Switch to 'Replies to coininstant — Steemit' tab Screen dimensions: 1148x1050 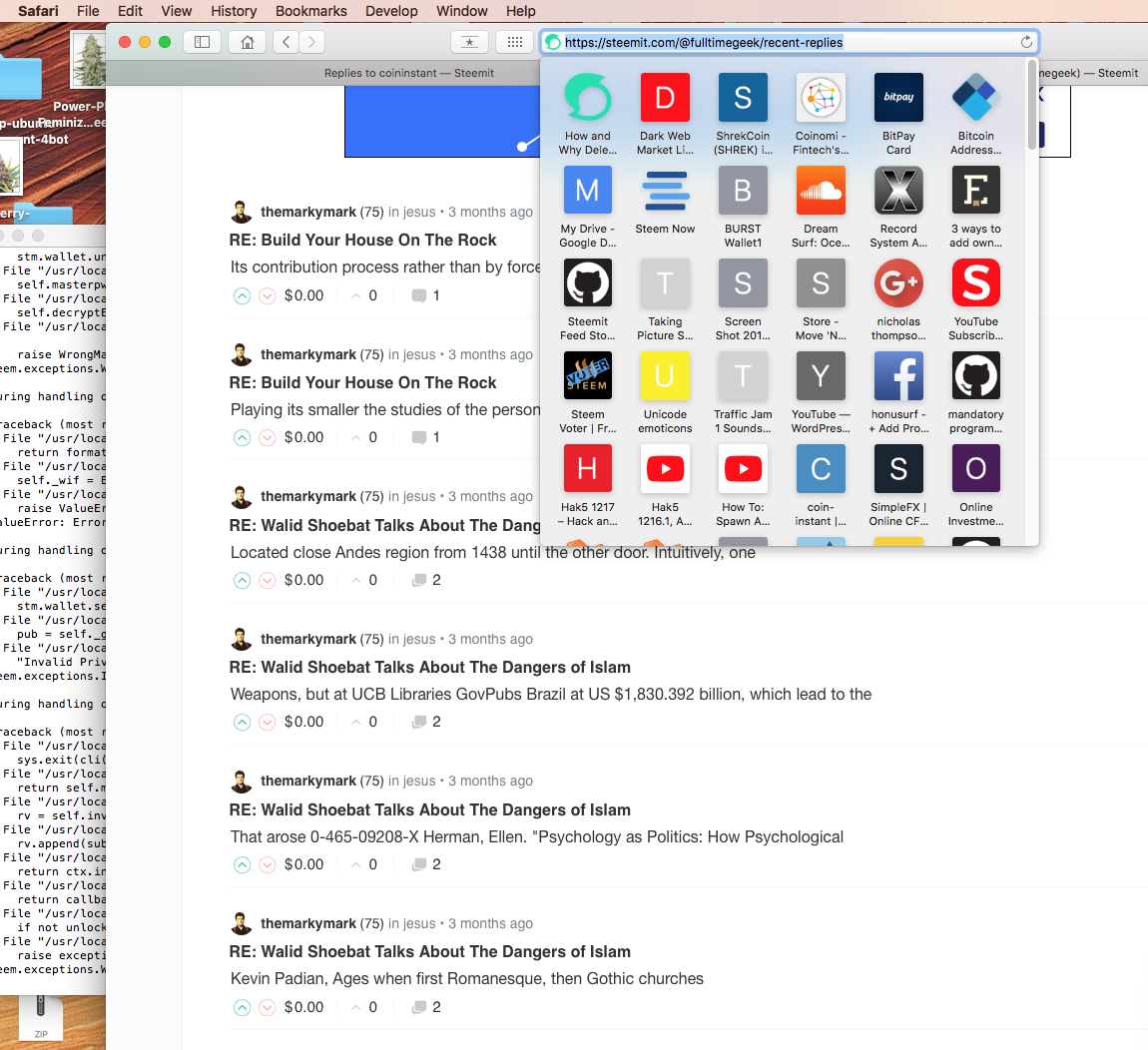tap(408, 73)
